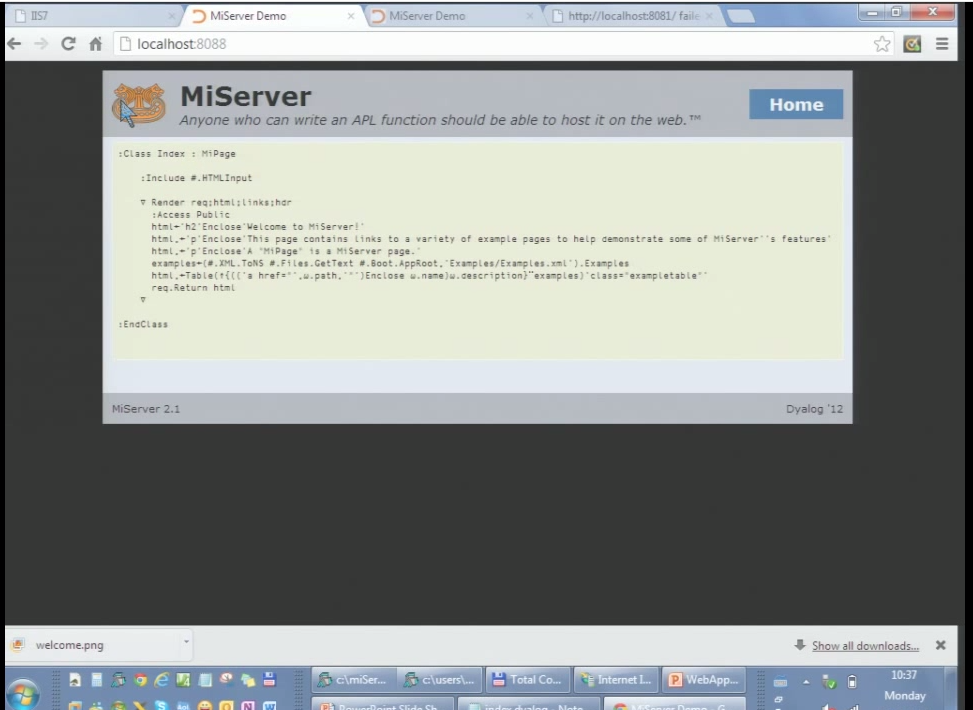
Task: Dismiss the downloads bar
Action: (941, 645)
